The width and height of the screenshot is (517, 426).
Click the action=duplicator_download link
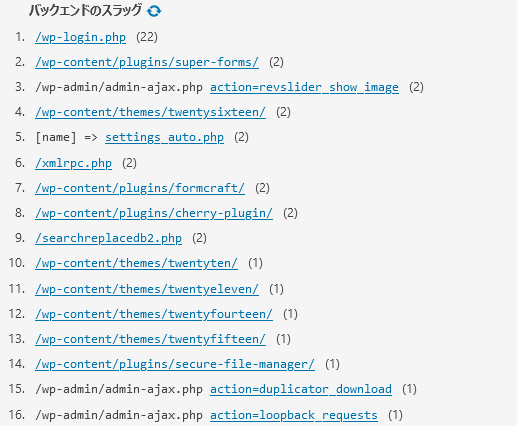tap(301, 389)
